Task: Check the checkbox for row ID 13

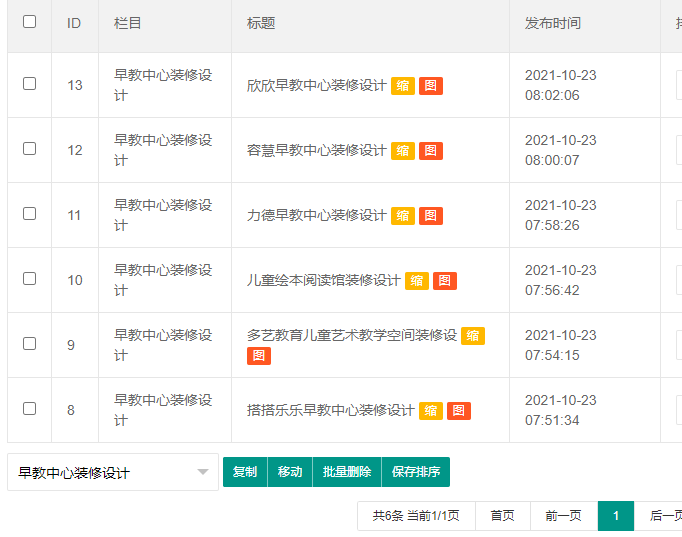Action: coord(29,84)
